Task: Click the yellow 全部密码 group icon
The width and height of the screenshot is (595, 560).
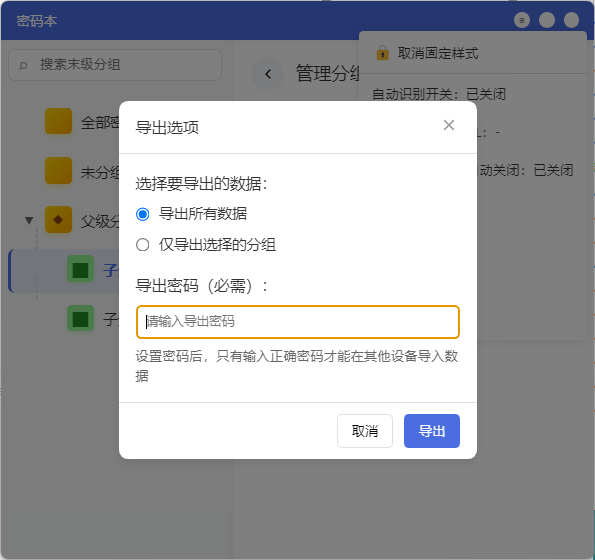Action: (x=58, y=121)
